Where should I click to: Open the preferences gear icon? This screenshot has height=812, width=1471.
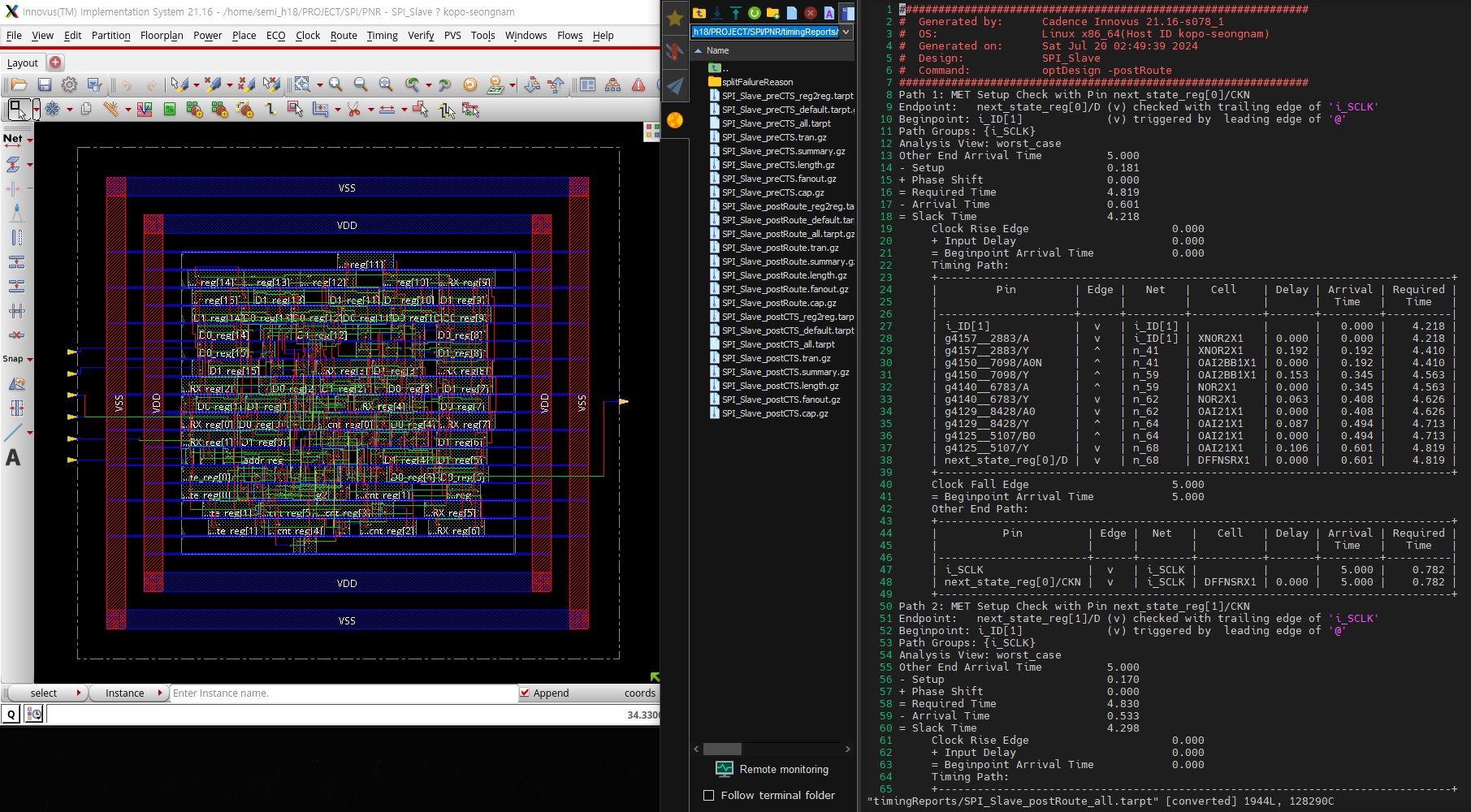tap(70, 84)
